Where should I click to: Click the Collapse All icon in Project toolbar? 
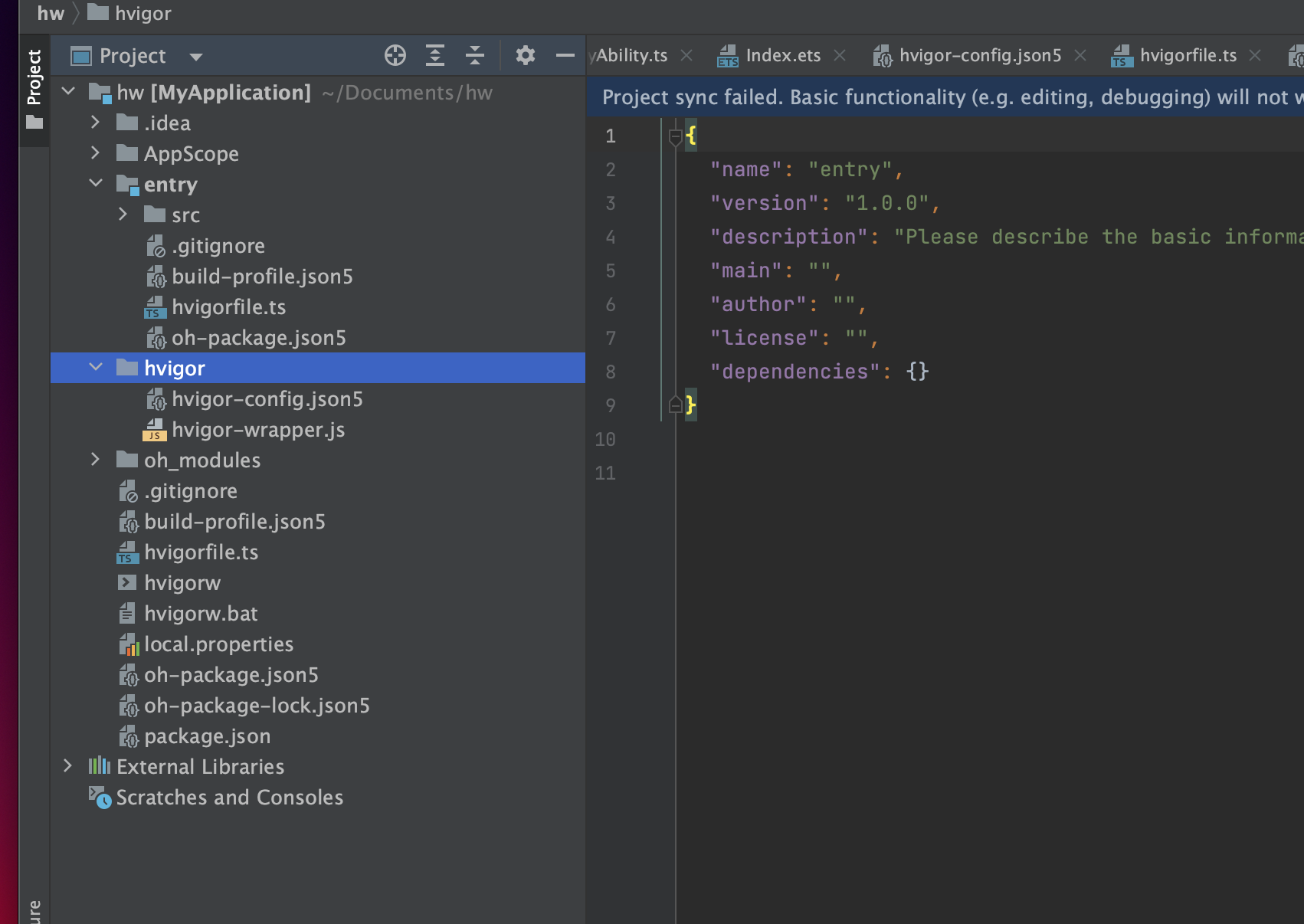coord(475,55)
